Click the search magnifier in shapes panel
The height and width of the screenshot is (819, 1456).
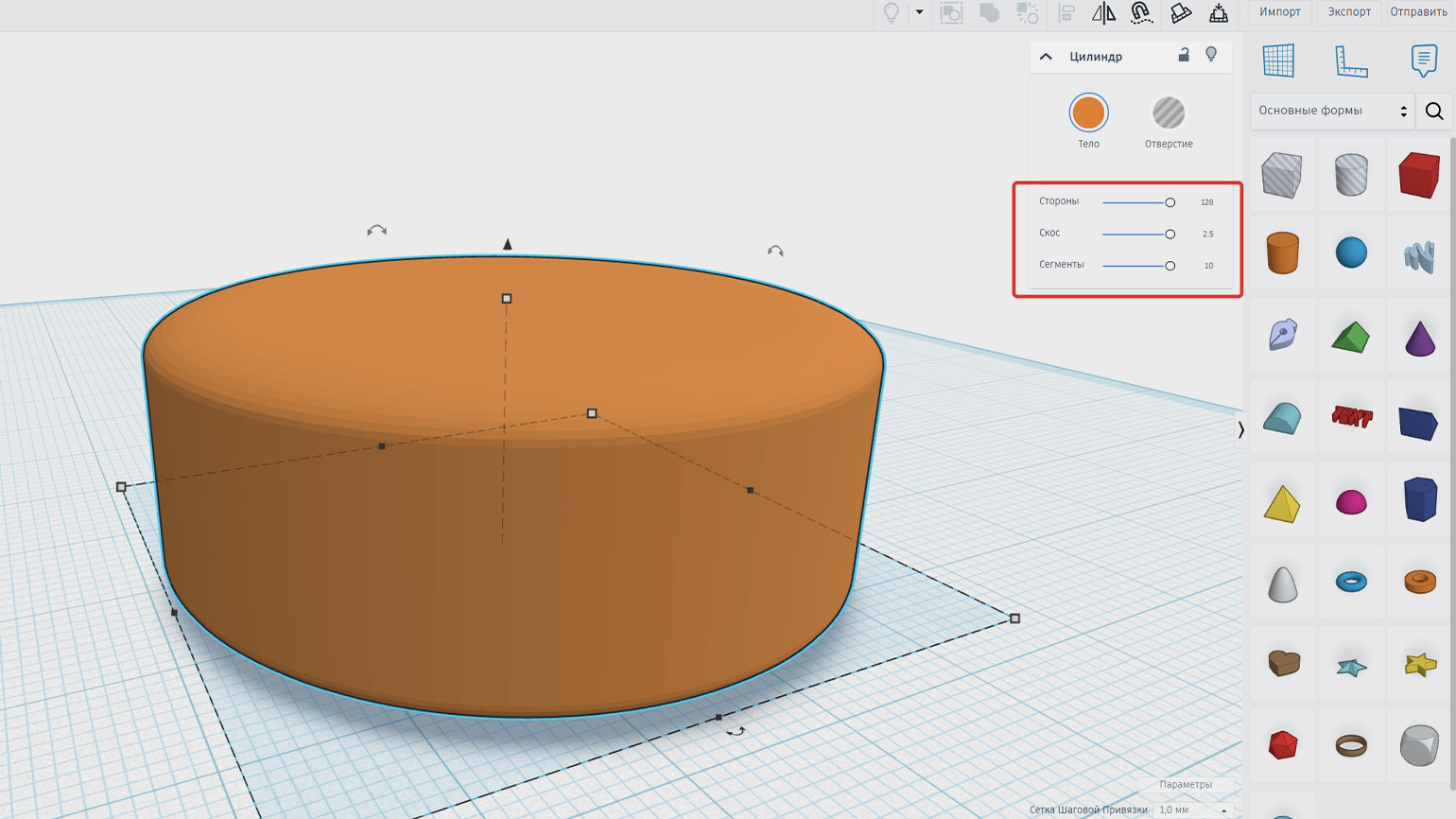point(1434,111)
